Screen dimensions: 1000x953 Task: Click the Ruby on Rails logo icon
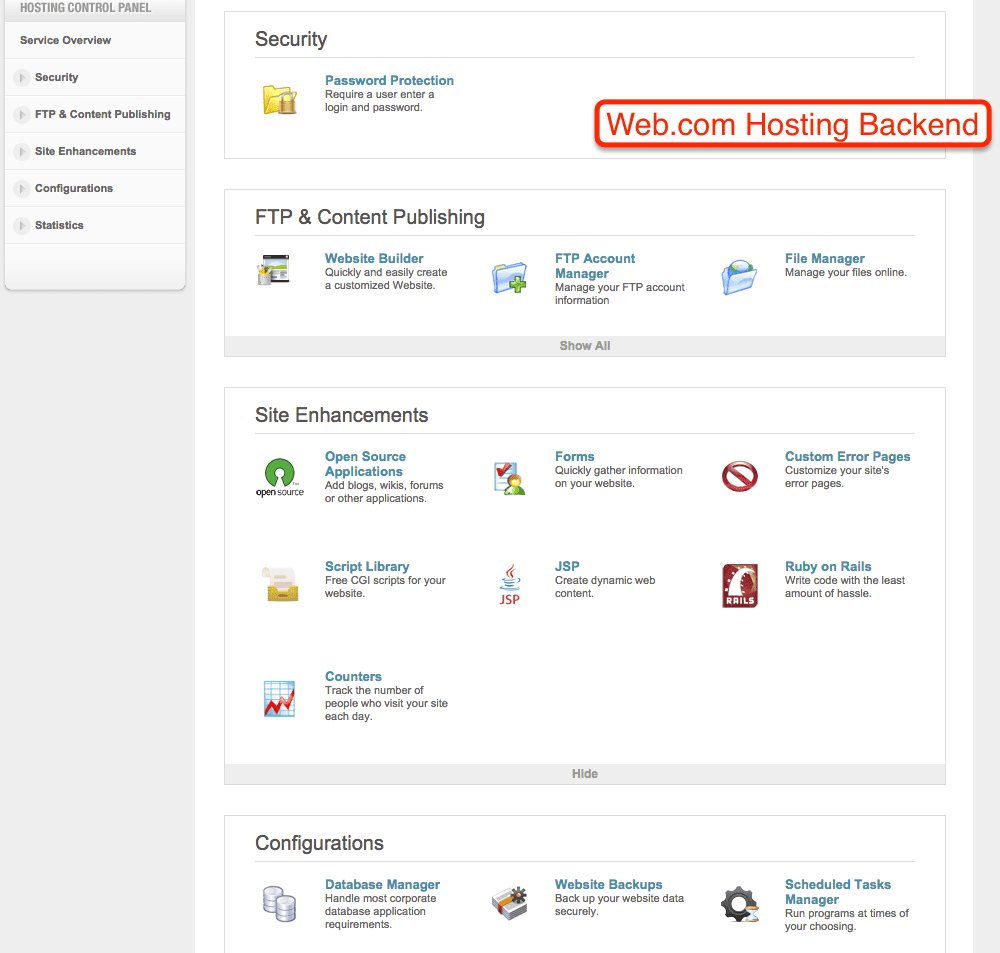pyautogui.click(x=740, y=586)
